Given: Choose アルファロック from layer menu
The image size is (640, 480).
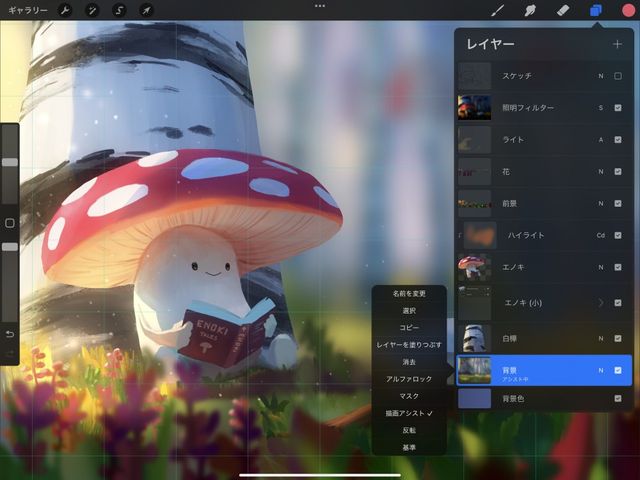Looking at the screenshot, I should pos(409,379).
